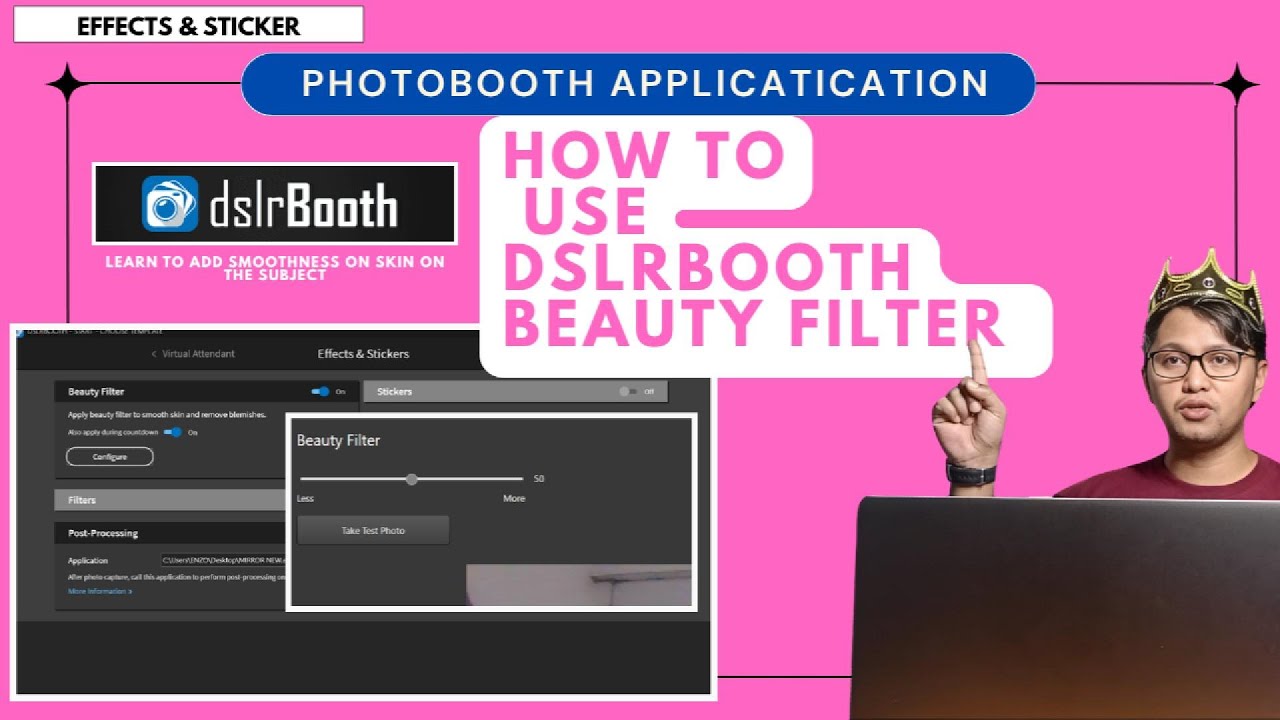
Task: Click the 'BEAUTY FILTER' headline text
Action: (753, 323)
